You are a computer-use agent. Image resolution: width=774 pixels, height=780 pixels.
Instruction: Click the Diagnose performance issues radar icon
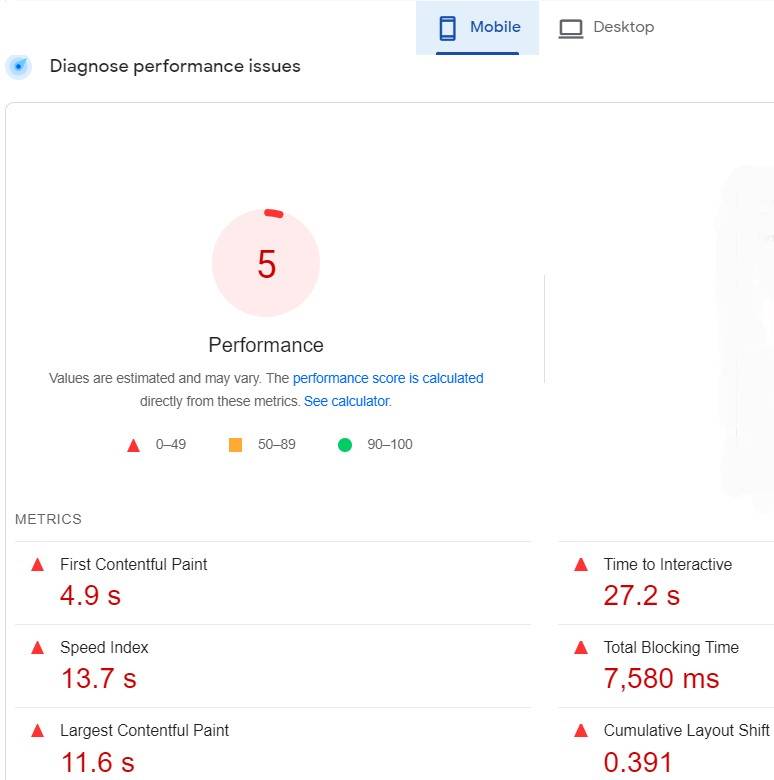(18, 66)
